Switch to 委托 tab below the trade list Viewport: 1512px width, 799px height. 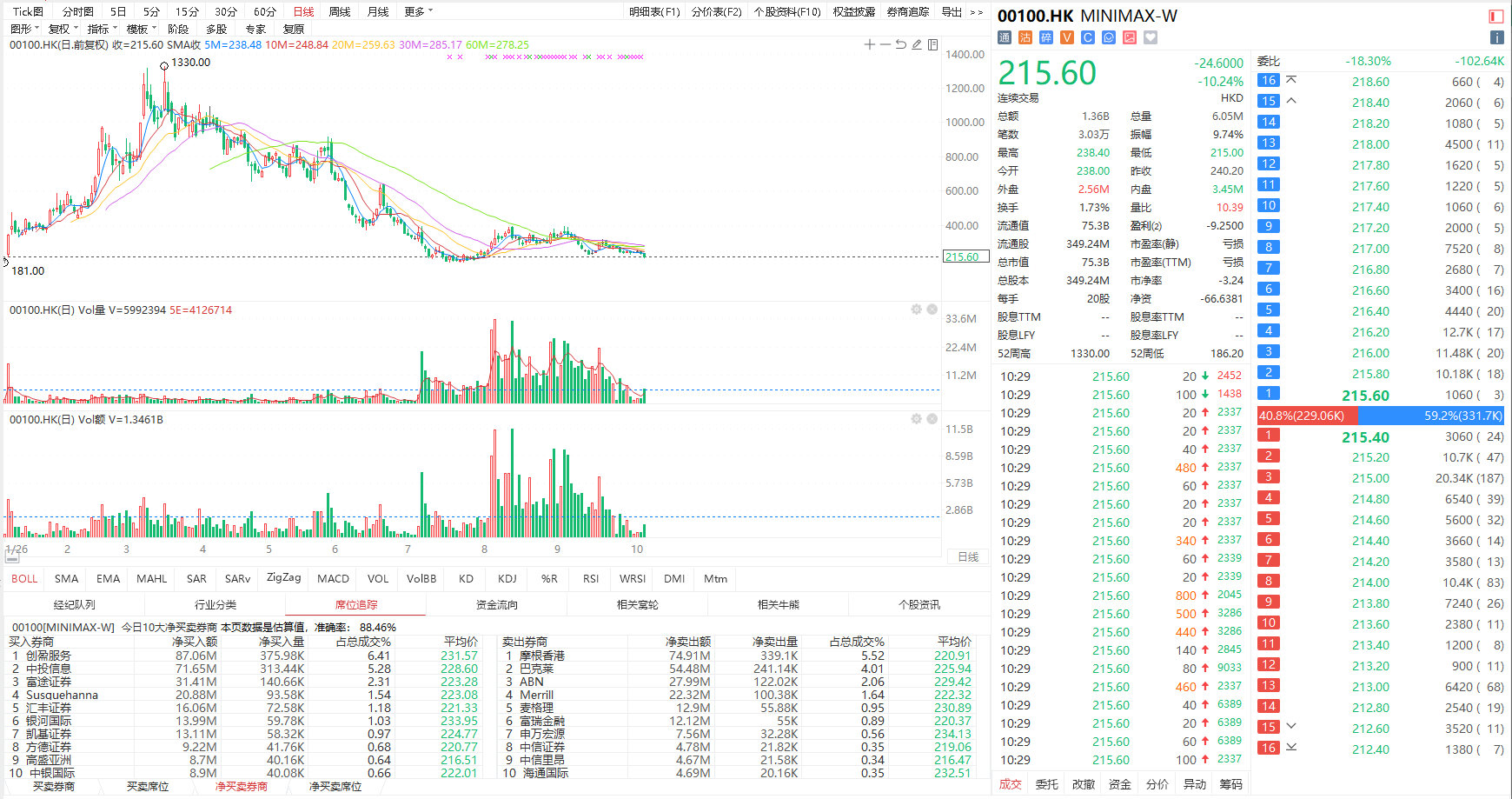[1047, 784]
